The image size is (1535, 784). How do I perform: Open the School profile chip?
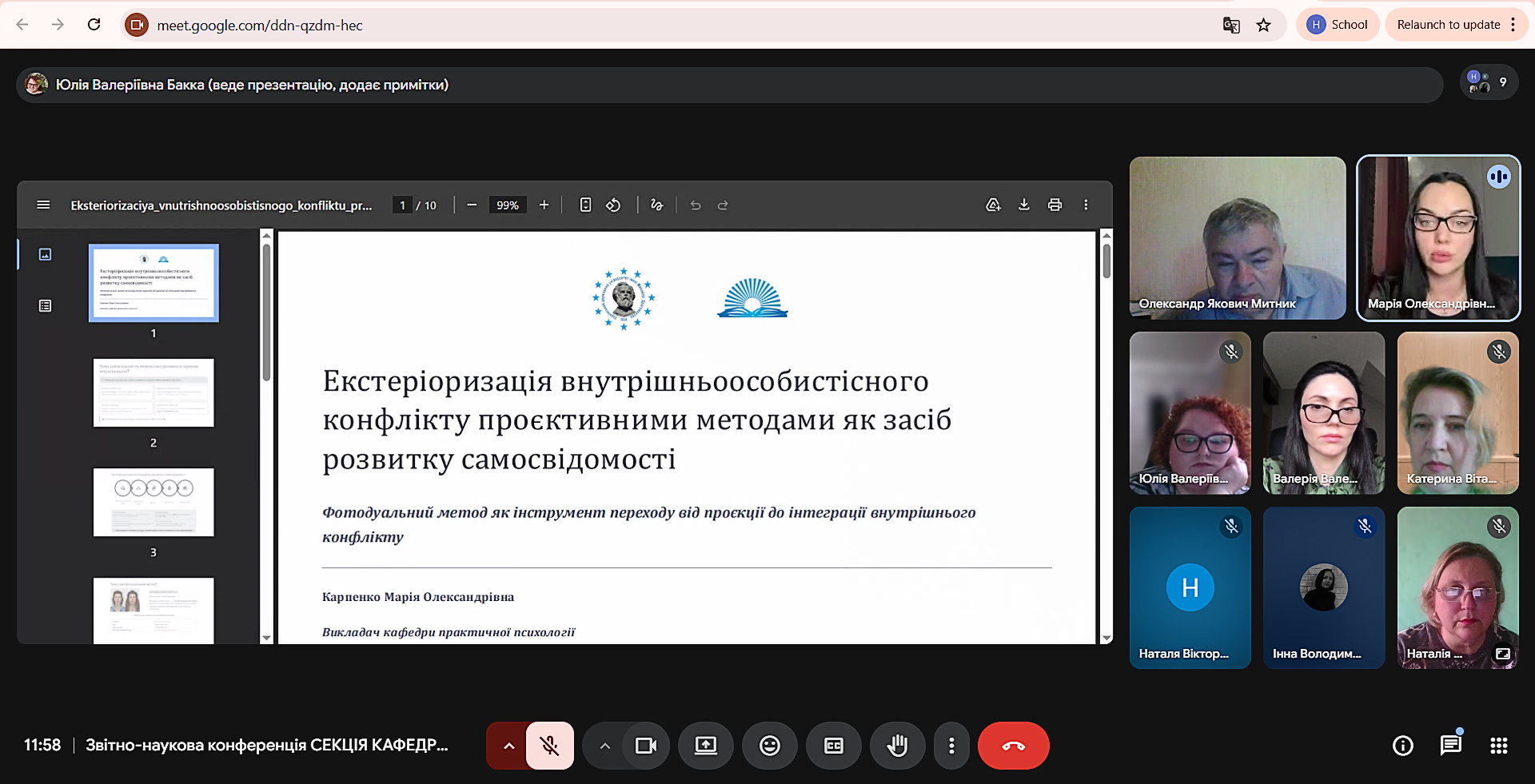(1338, 25)
